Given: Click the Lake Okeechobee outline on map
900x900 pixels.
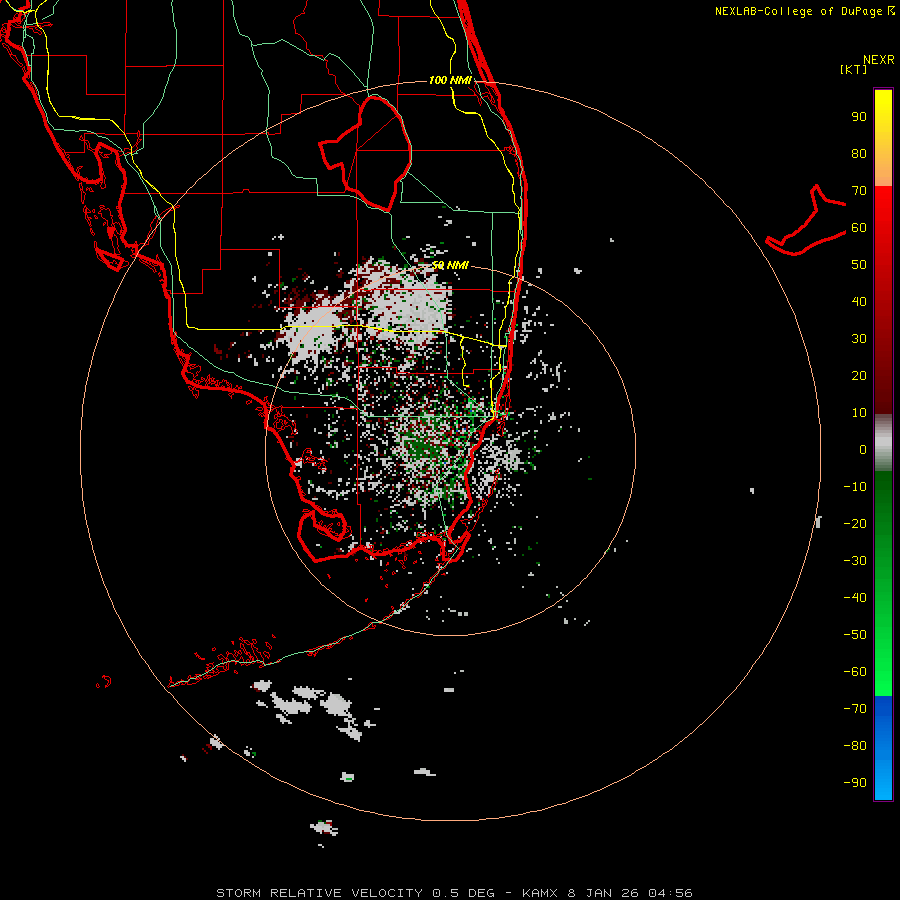Looking at the screenshot, I should click(366, 152).
